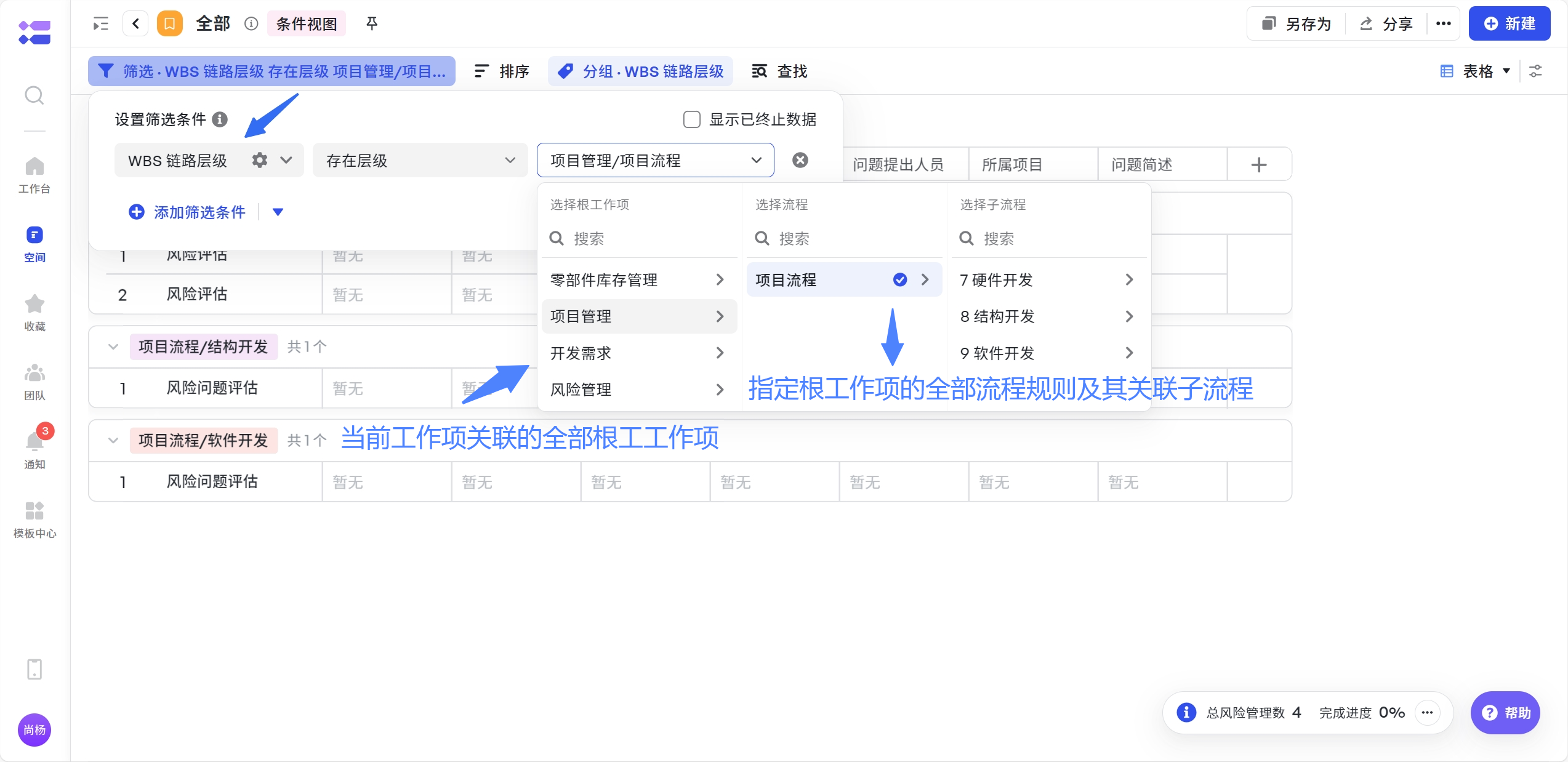
Task: Click 另存为 save as button
Action: pyautogui.click(x=1296, y=24)
